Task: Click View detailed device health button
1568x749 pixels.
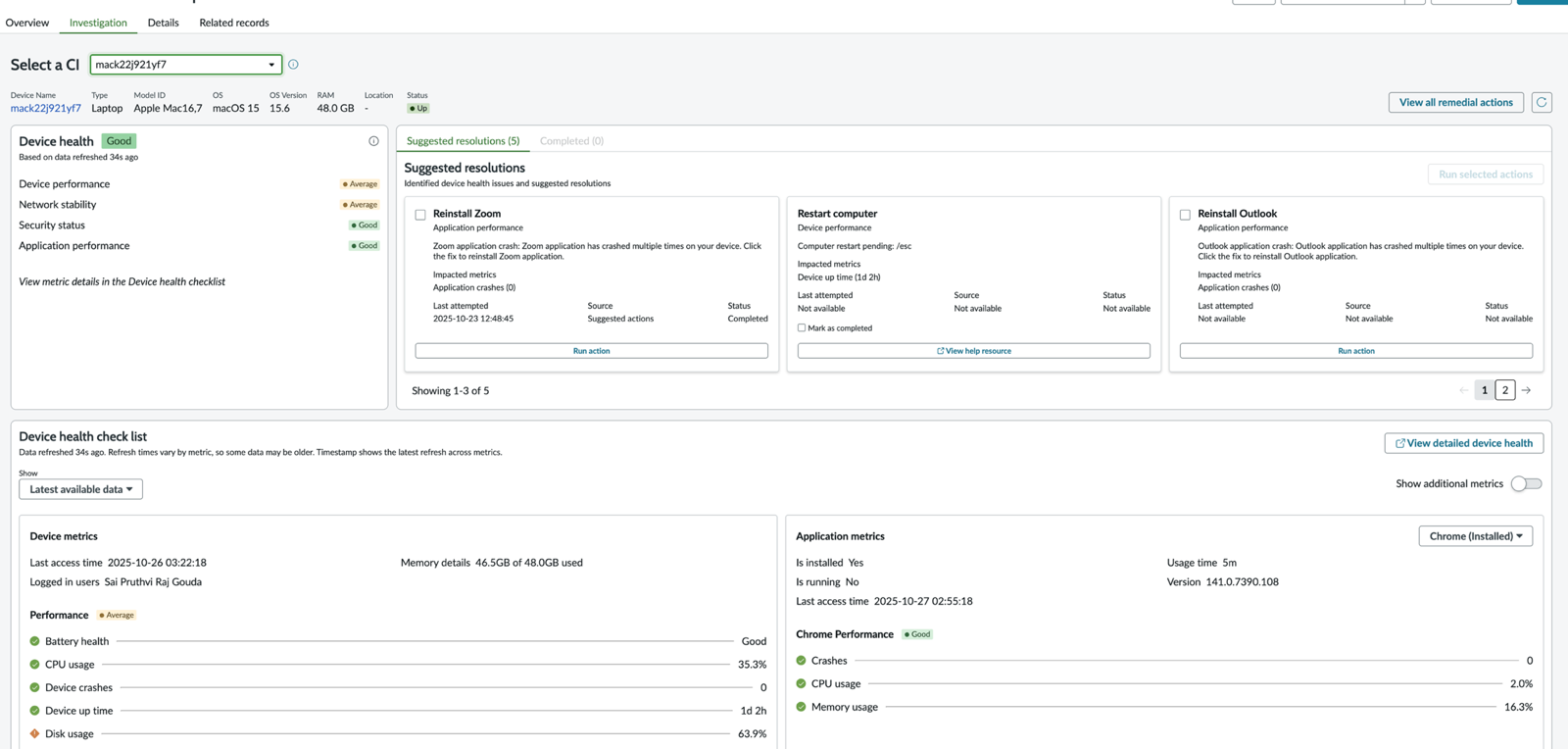Action: point(1464,443)
